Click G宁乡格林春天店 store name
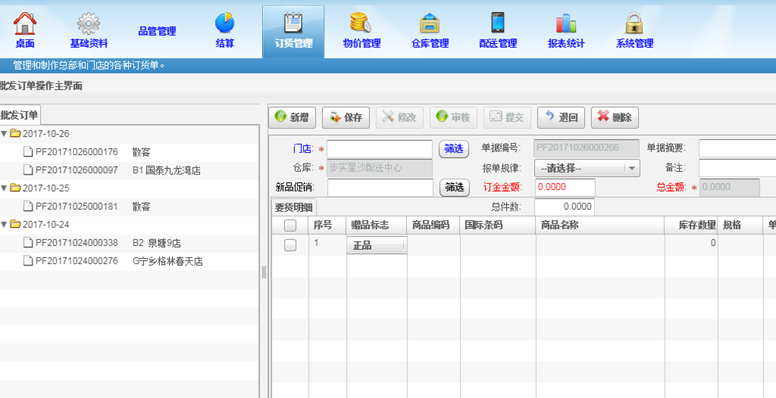 coord(168,261)
